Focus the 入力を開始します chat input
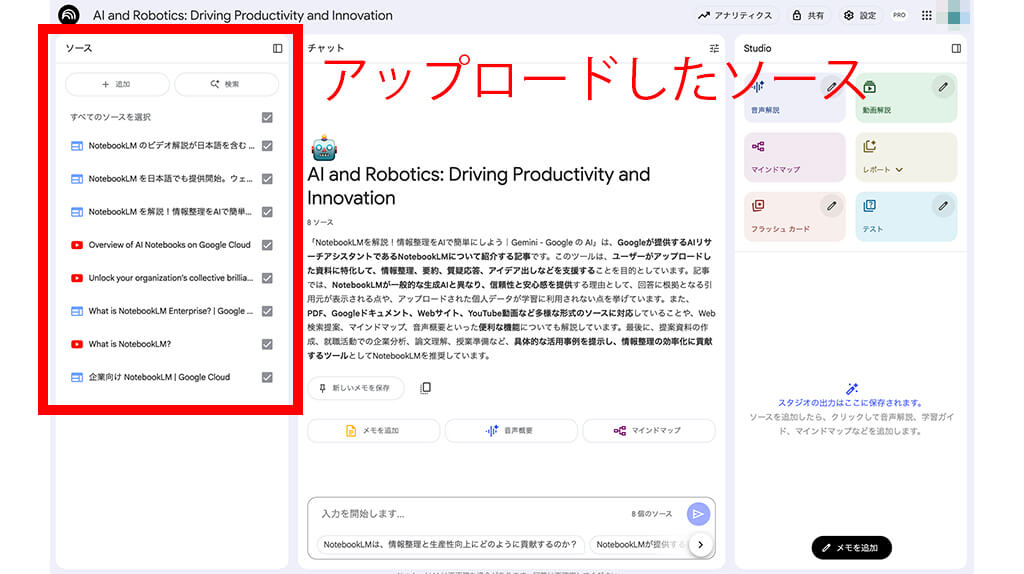This screenshot has height=574, width=1024. pyautogui.click(x=470, y=514)
